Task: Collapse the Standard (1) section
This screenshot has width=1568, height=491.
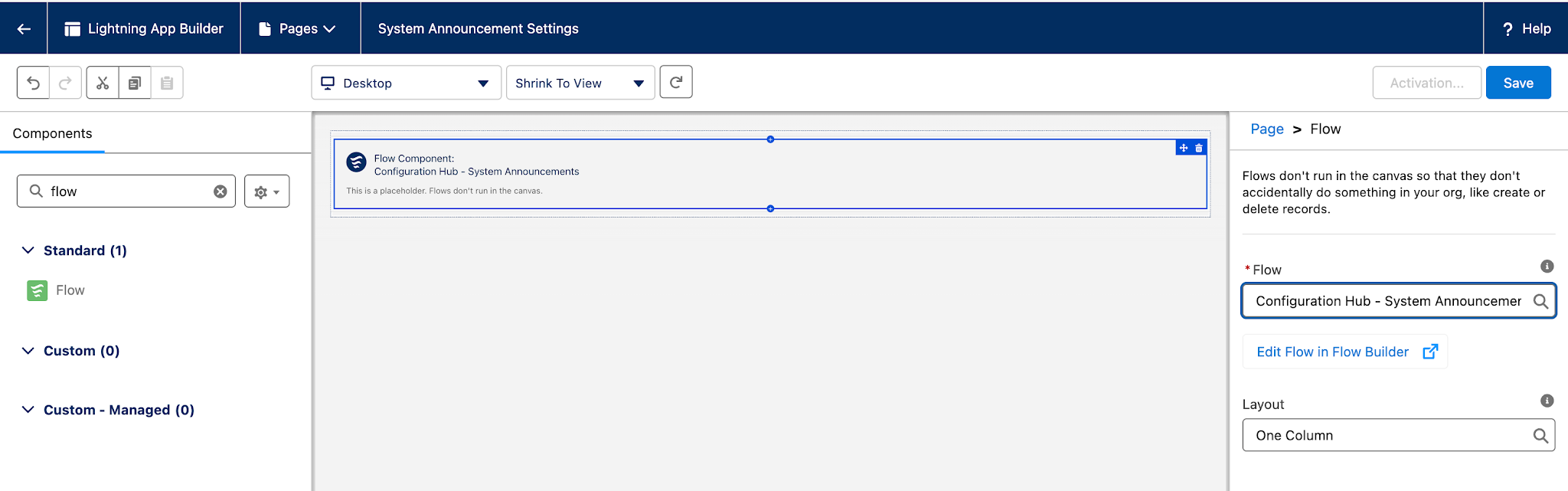Action: coord(28,250)
